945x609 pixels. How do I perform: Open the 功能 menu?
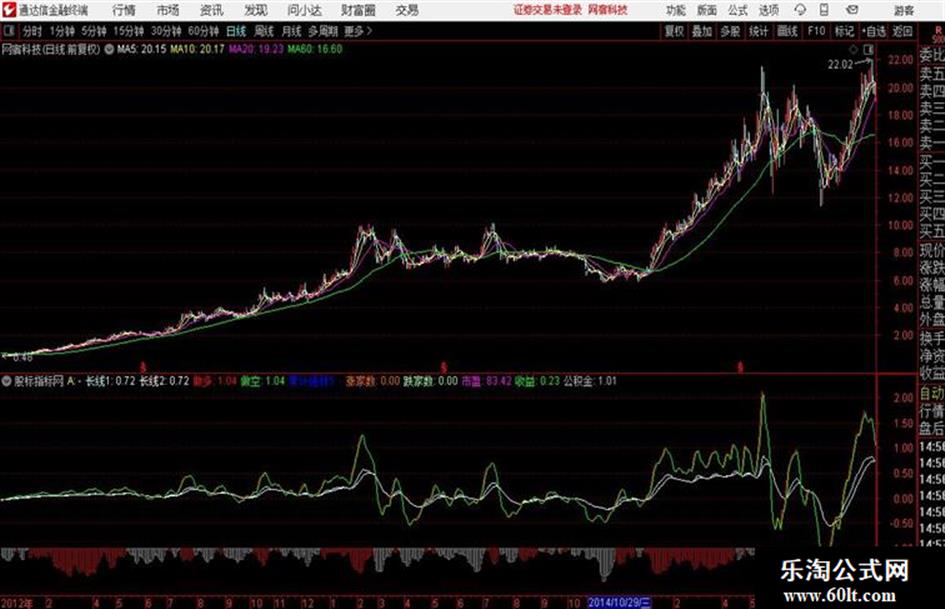tap(676, 10)
